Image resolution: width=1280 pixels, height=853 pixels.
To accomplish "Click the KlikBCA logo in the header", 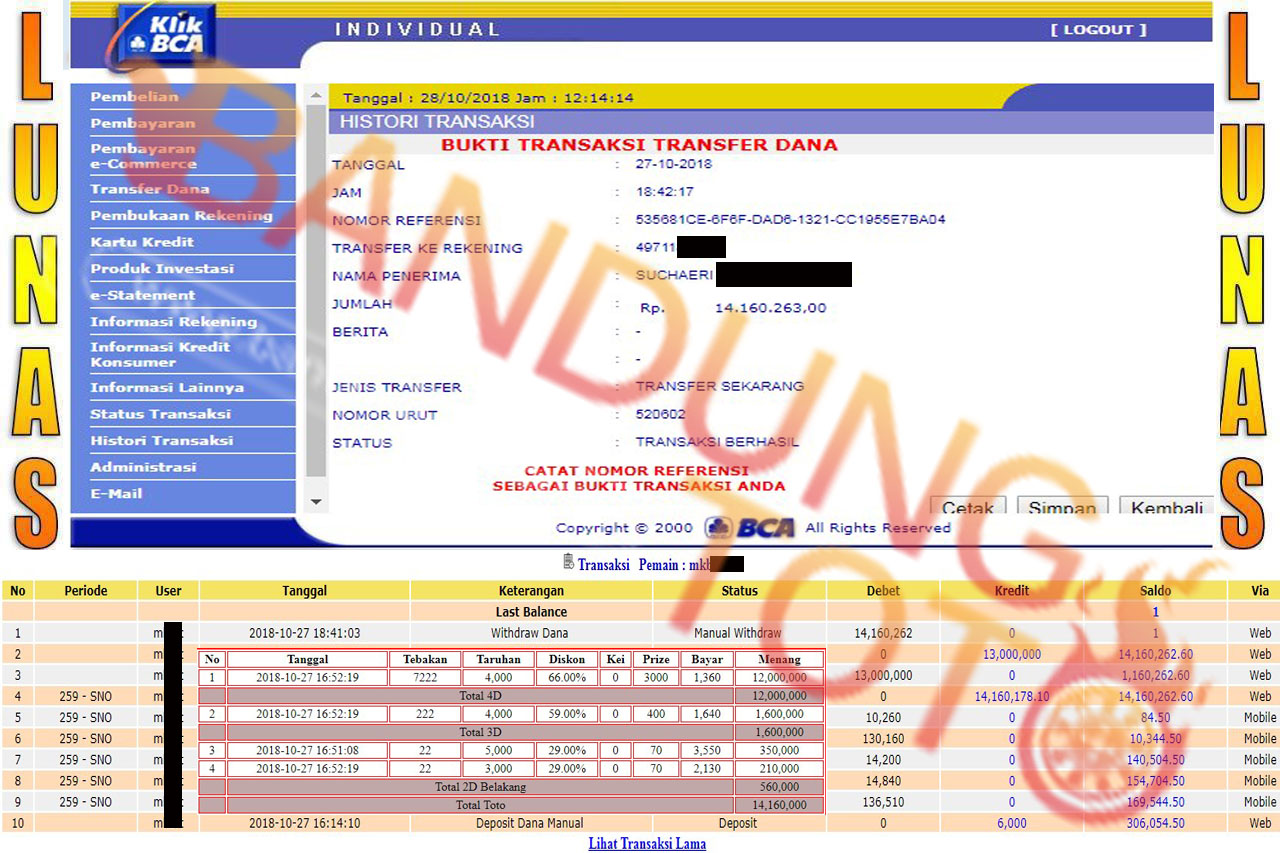I will (x=166, y=35).
